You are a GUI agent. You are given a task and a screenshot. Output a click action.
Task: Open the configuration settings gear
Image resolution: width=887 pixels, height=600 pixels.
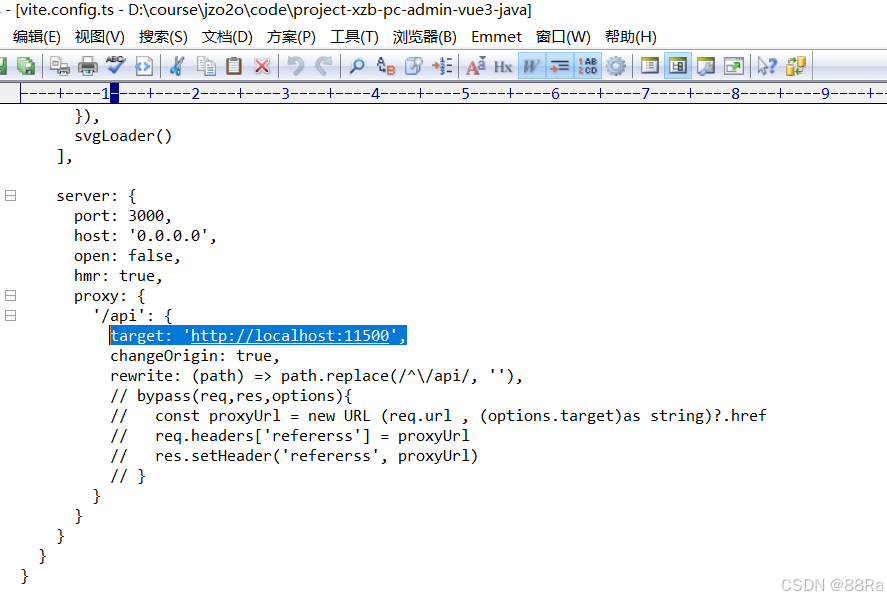[x=616, y=66]
